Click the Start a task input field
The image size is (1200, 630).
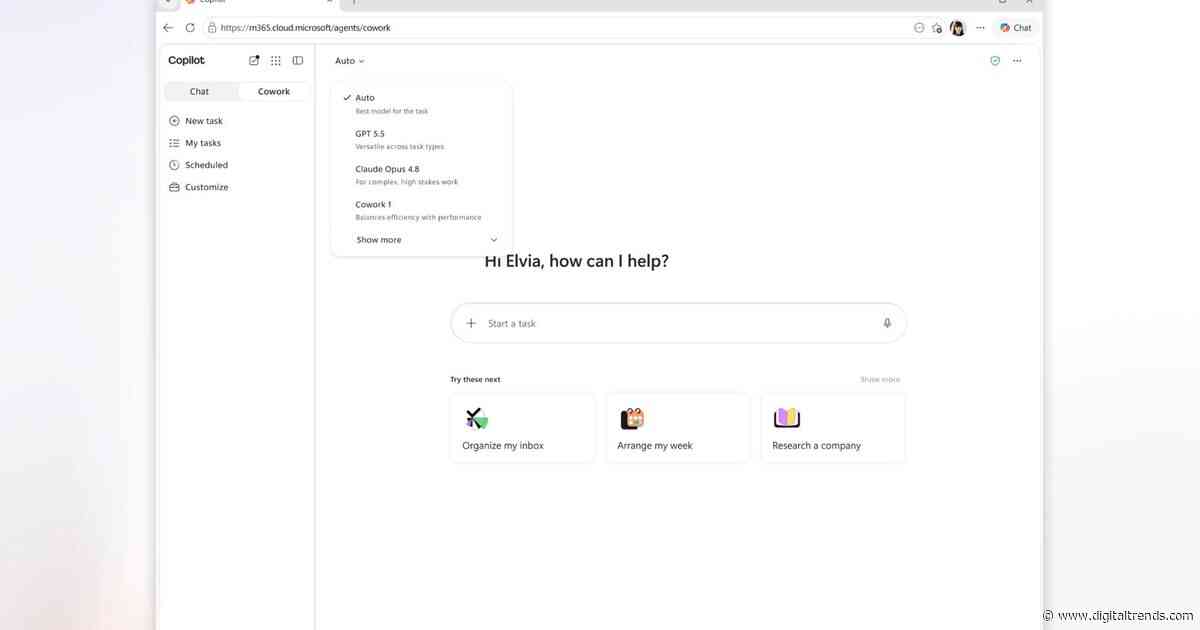tap(679, 323)
